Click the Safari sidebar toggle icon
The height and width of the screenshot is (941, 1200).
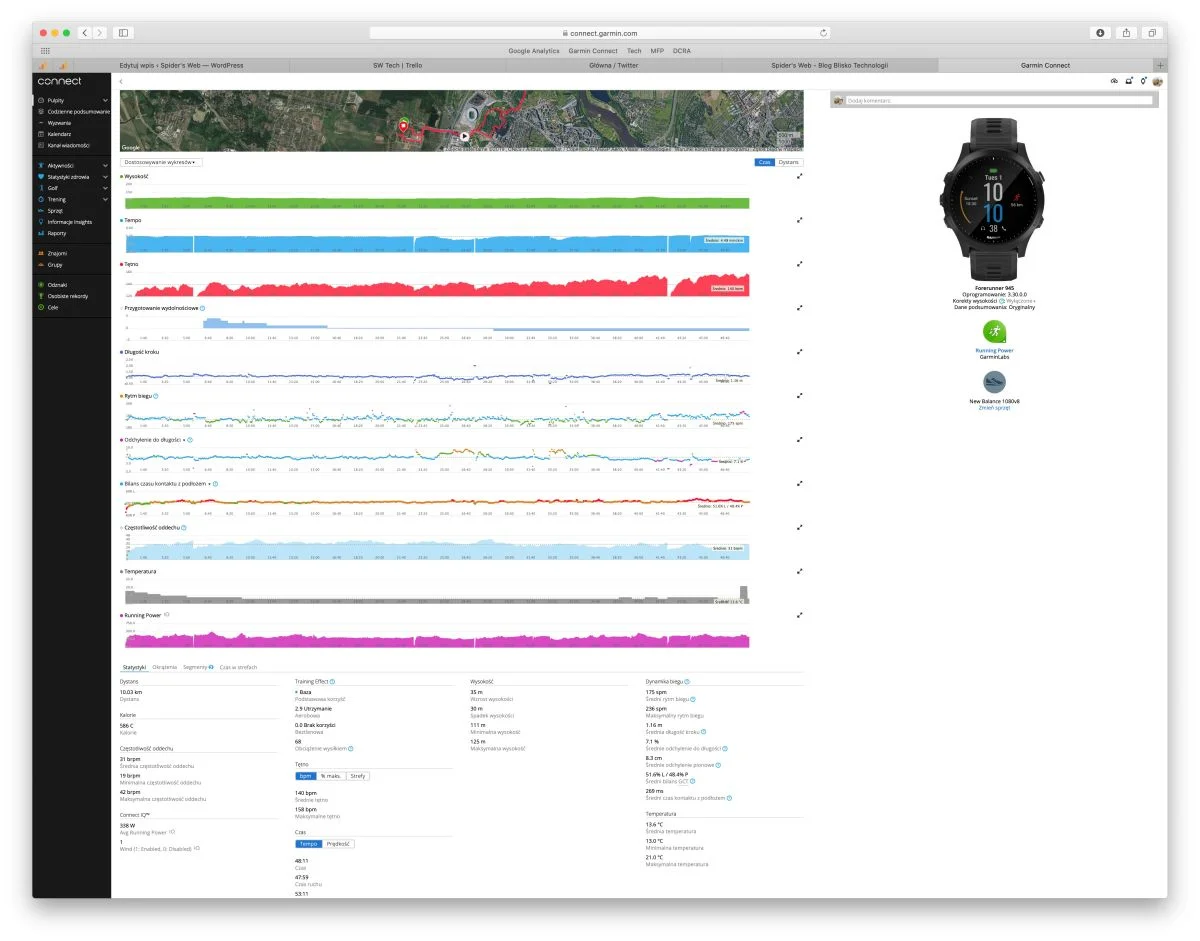123,33
